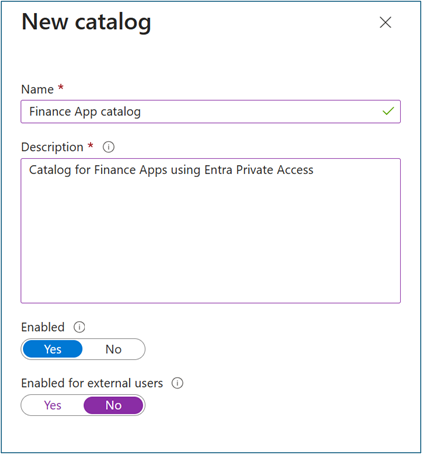Click the 'Name' field label
The image size is (422, 454).
(37, 89)
